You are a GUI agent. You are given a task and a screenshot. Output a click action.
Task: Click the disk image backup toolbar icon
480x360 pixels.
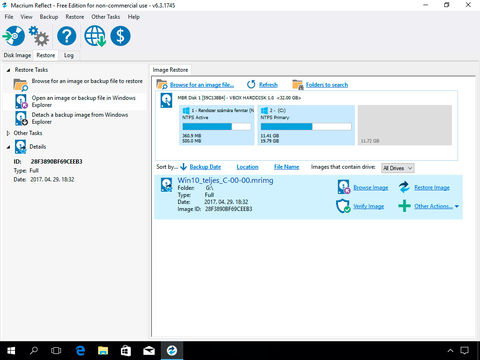click(14, 36)
